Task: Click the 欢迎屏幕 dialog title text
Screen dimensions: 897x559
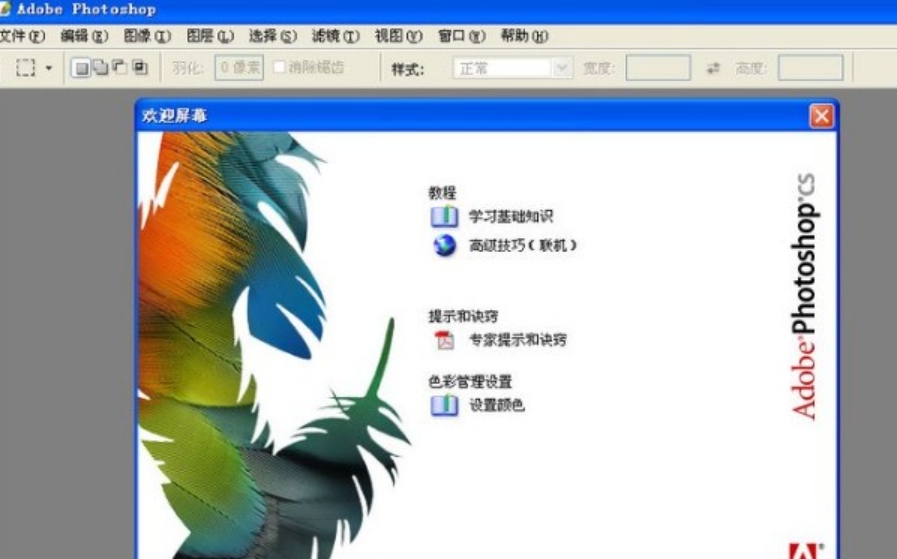Action: 174,116
